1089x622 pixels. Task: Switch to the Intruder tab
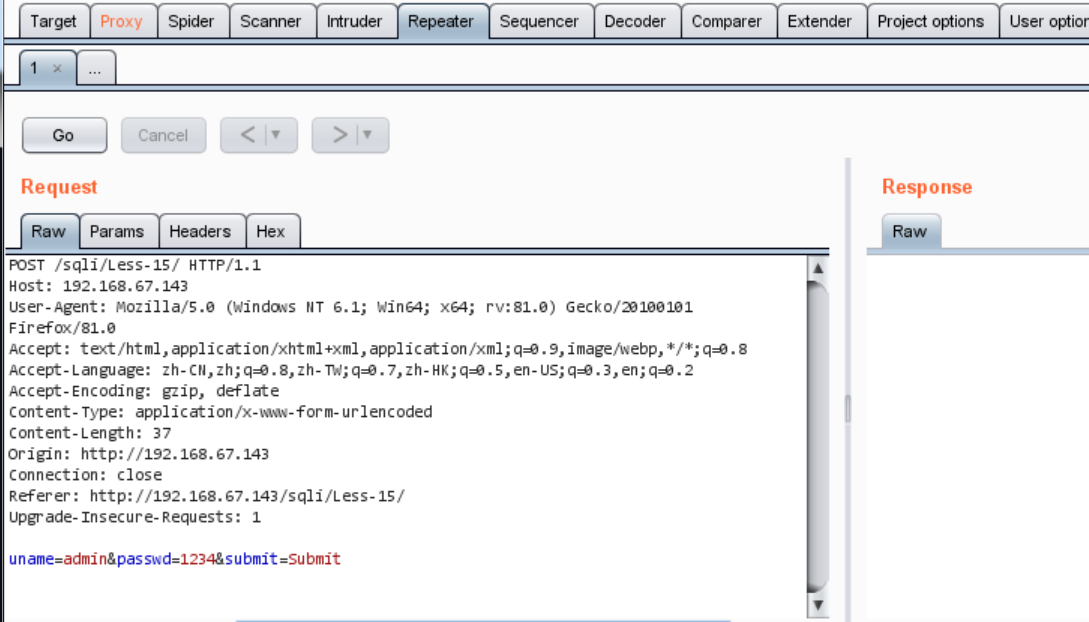click(x=355, y=22)
